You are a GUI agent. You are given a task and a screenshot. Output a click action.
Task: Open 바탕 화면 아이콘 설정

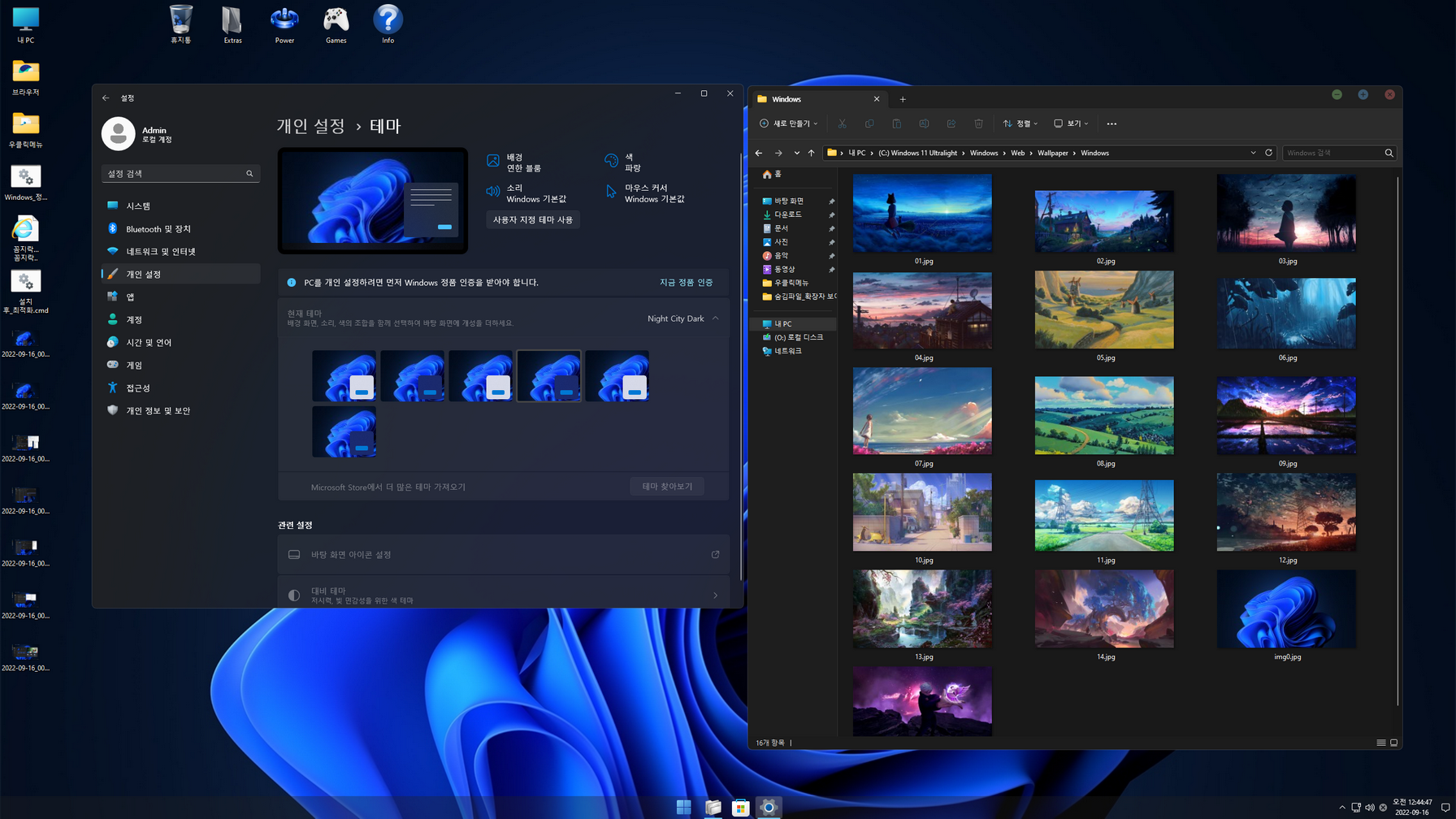tap(503, 555)
